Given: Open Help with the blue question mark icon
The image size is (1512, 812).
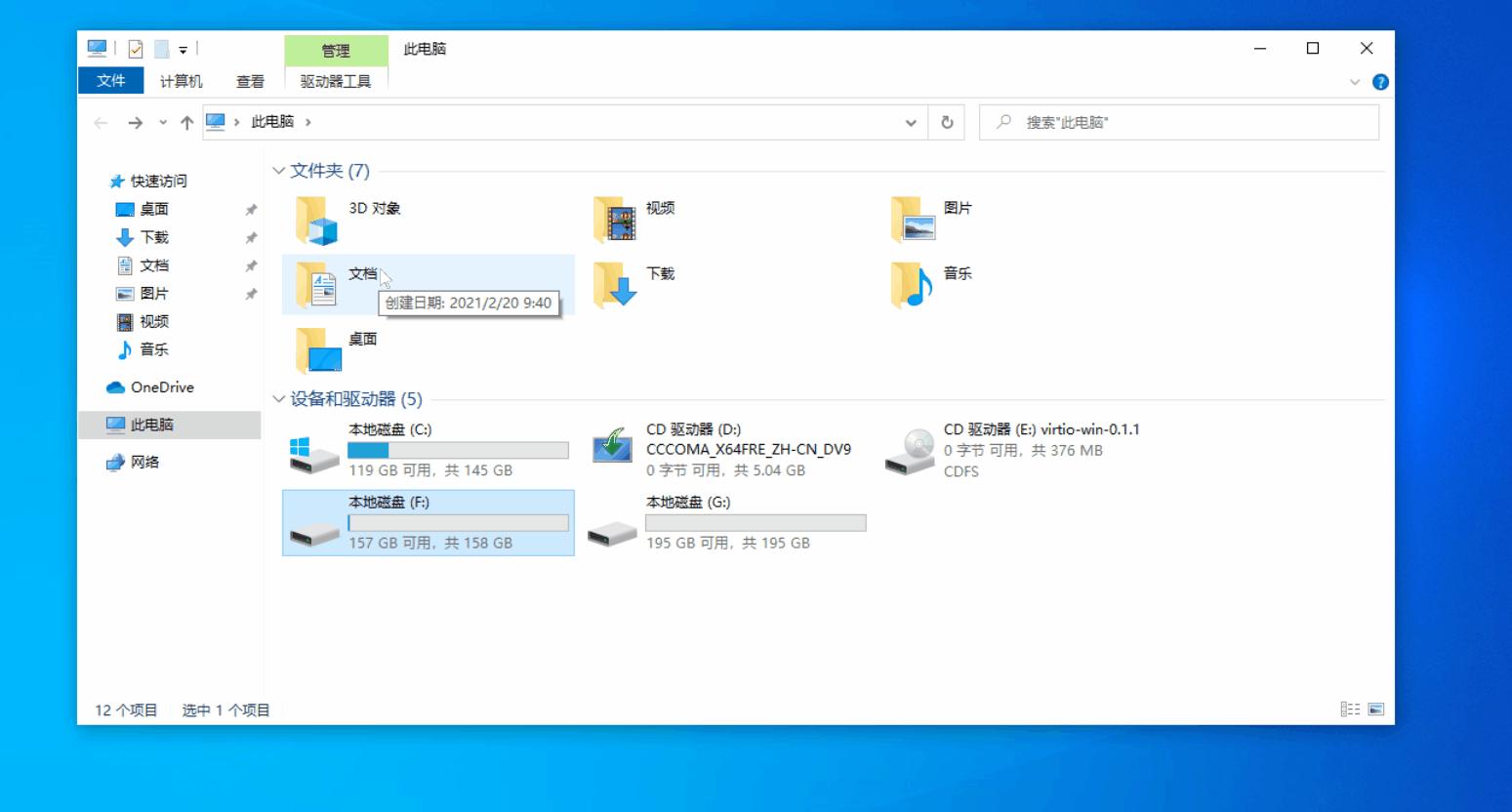Looking at the screenshot, I should pyautogui.click(x=1381, y=81).
